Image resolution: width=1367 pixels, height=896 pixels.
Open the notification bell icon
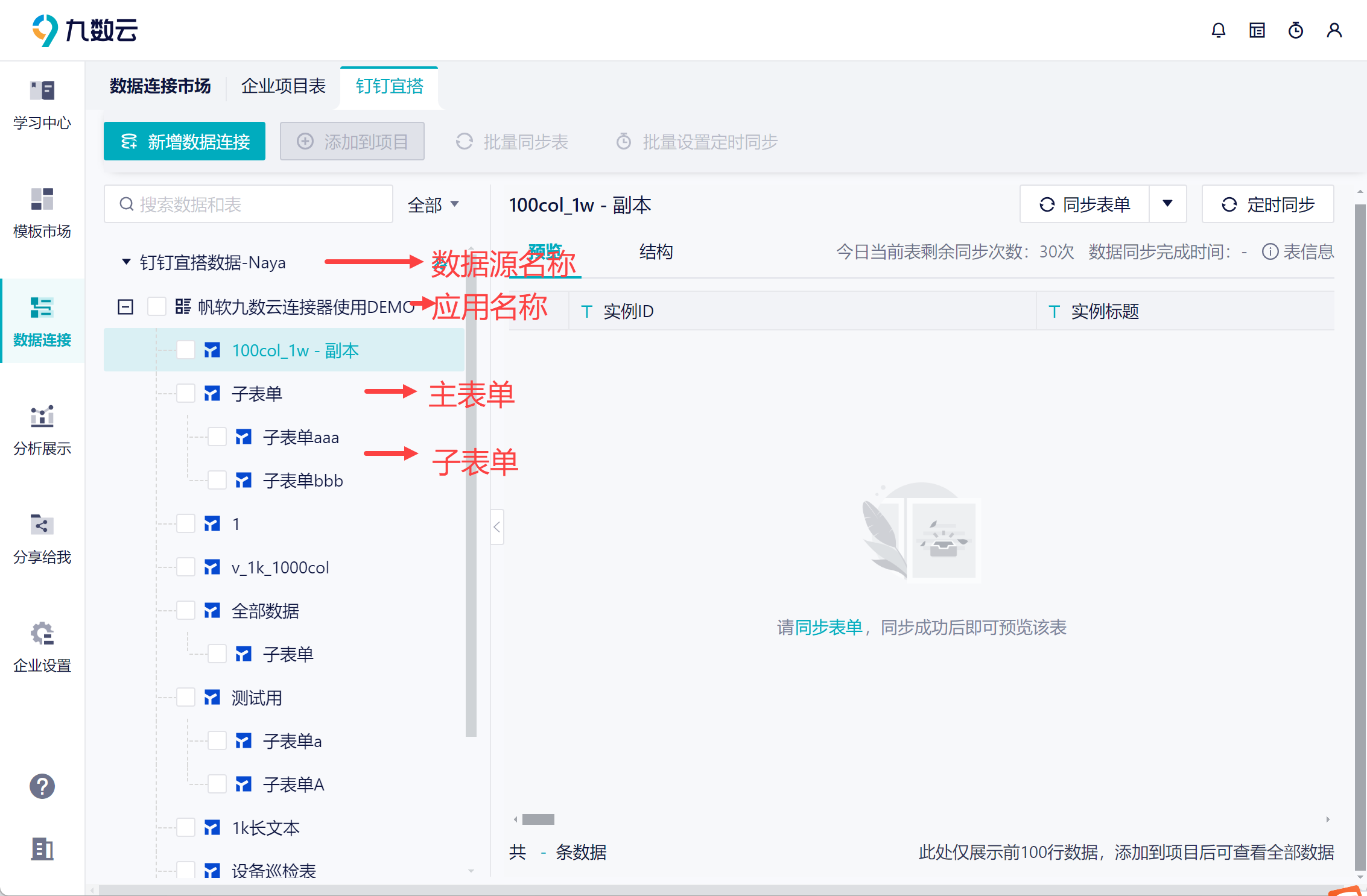[1218, 30]
